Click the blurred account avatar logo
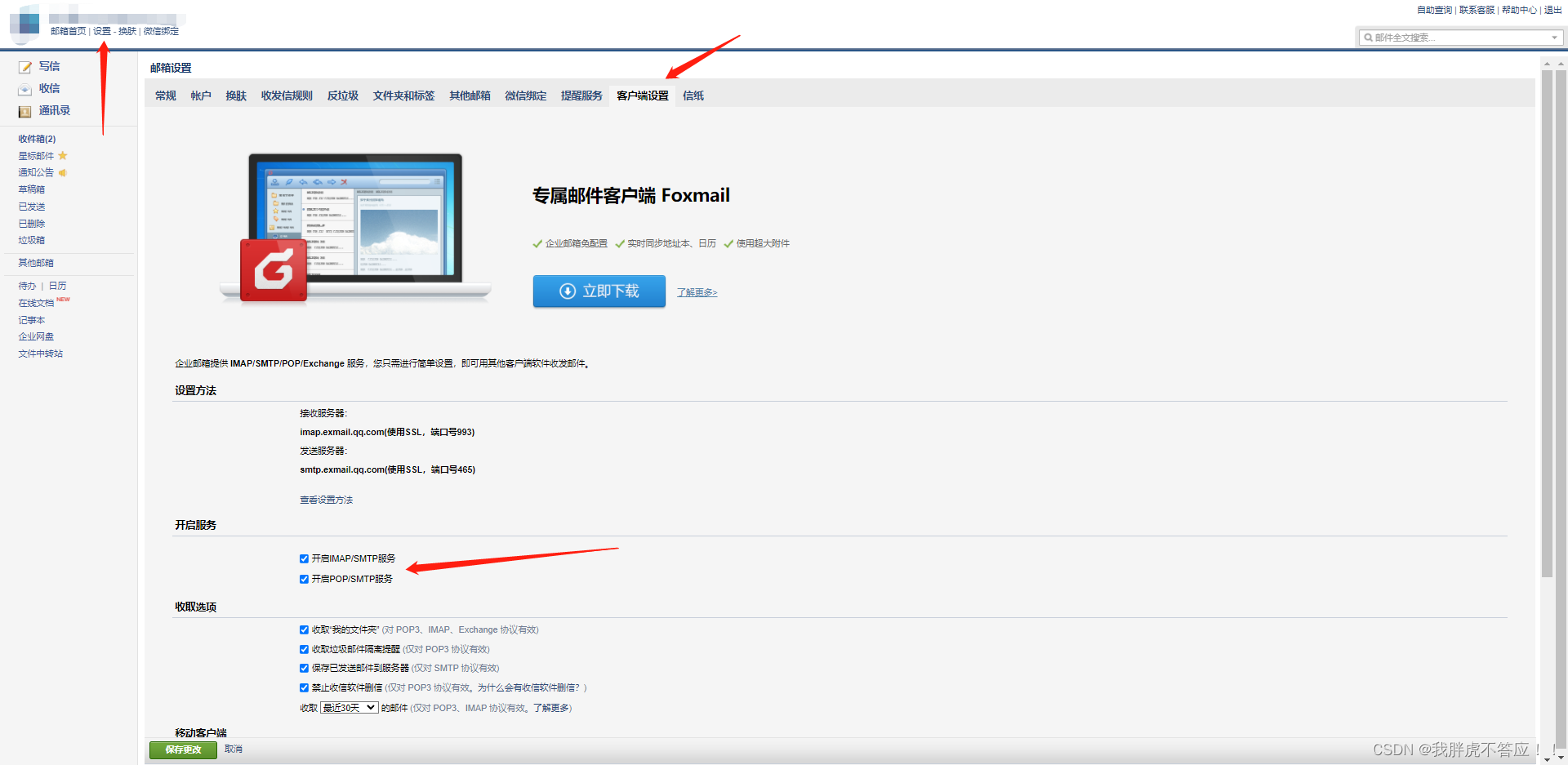The image size is (1568, 765). 24,23
